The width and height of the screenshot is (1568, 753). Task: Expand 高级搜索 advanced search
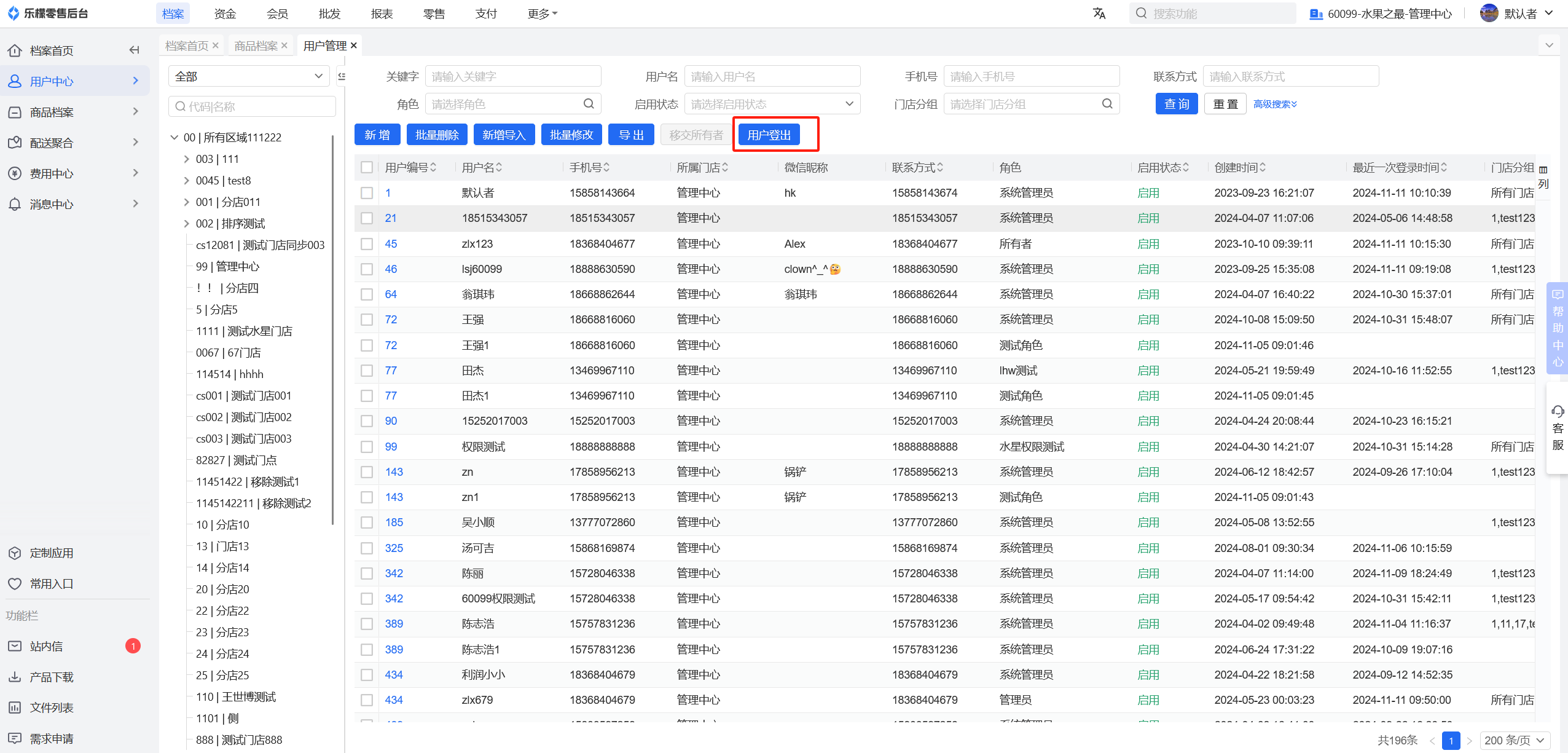pyautogui.click(x=1276, y=104)
